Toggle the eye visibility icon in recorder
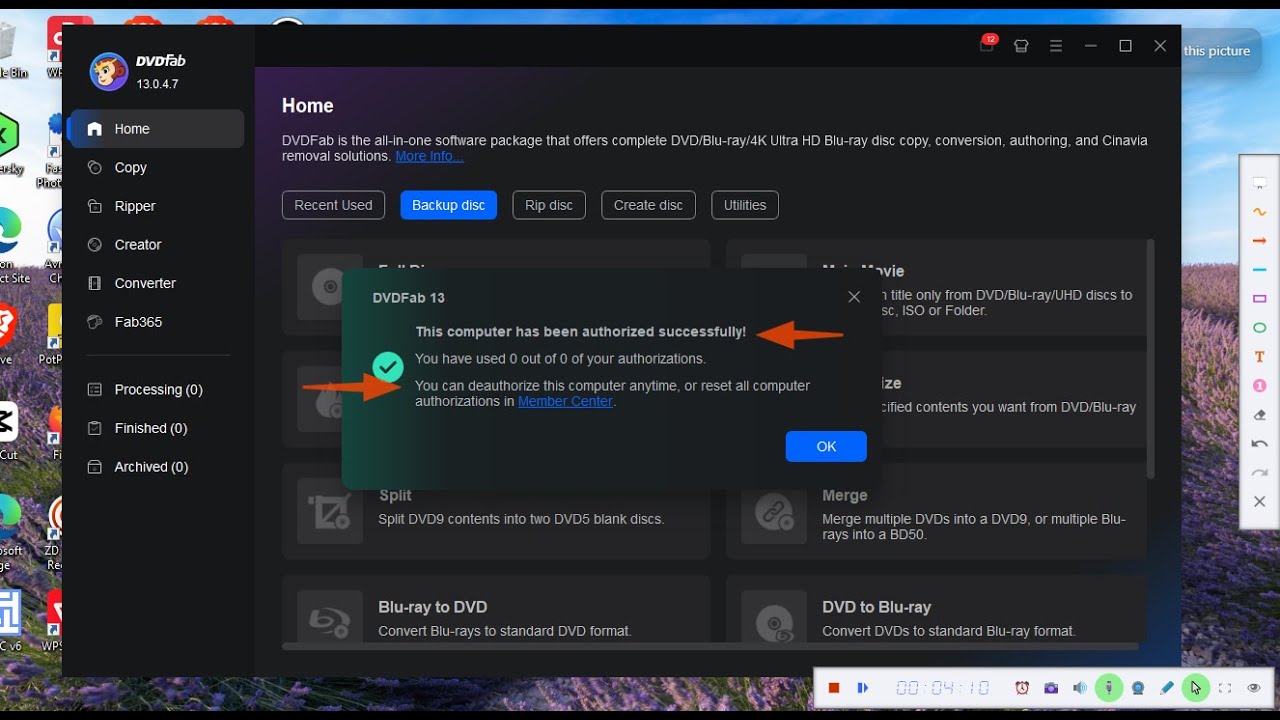The image size is (1280, 720). [1254, 688]
